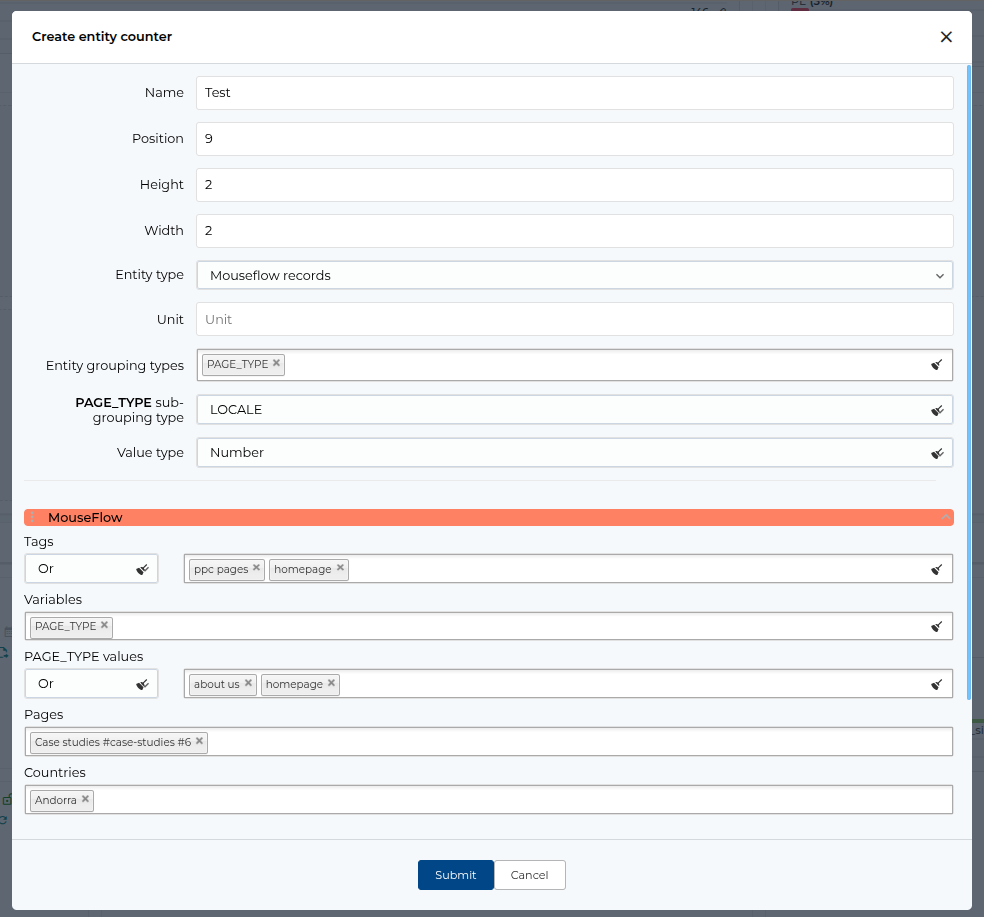
Task: Clear Entity grouping types using the brush icon
Action: 937,364
